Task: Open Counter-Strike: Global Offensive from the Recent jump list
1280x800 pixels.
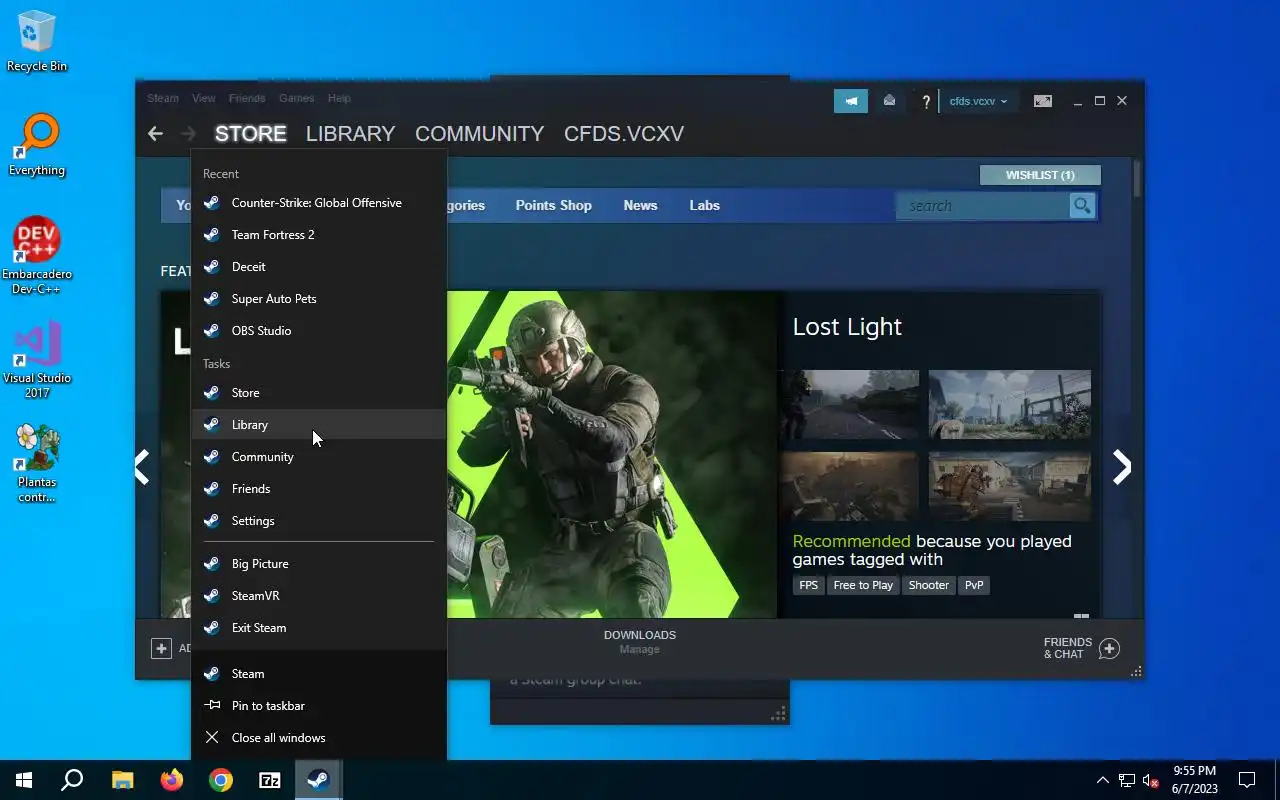Action: coord(318,203)
